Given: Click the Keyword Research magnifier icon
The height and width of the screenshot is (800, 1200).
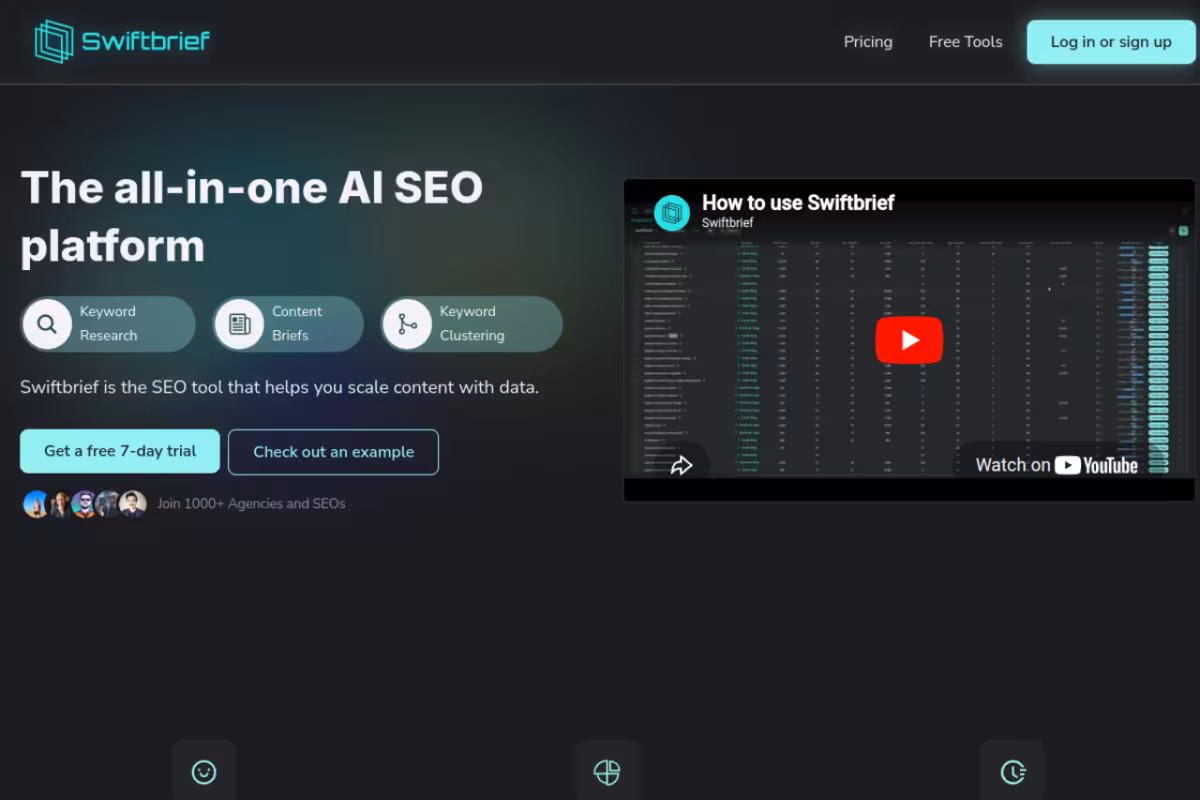Looking at the screenshot, I should 47,324.
